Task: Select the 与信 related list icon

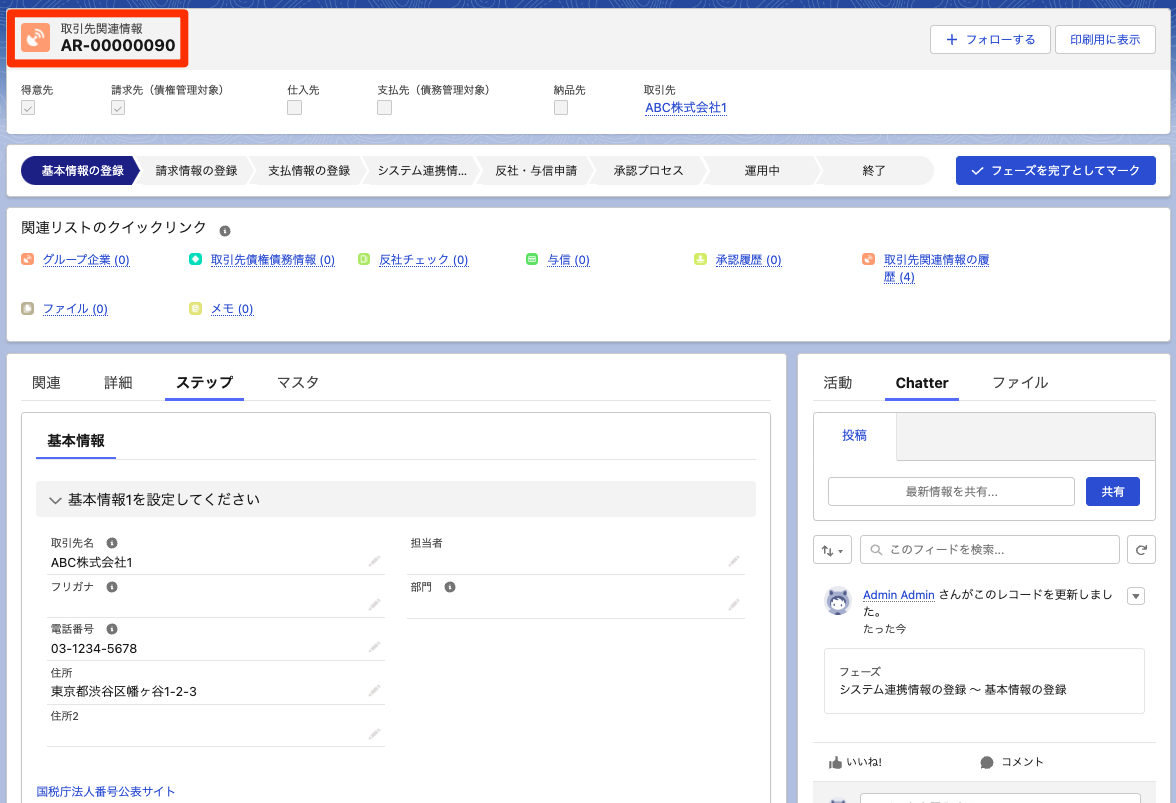Action: [x=531, y=259]
